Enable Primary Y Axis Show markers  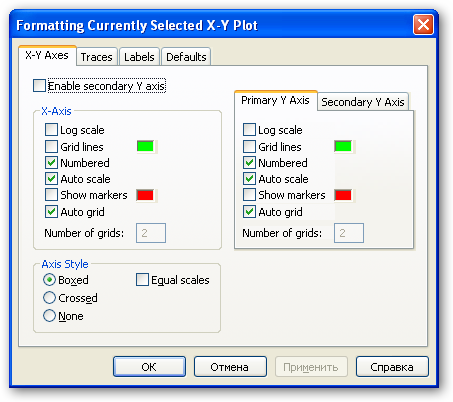click(249, 194)
